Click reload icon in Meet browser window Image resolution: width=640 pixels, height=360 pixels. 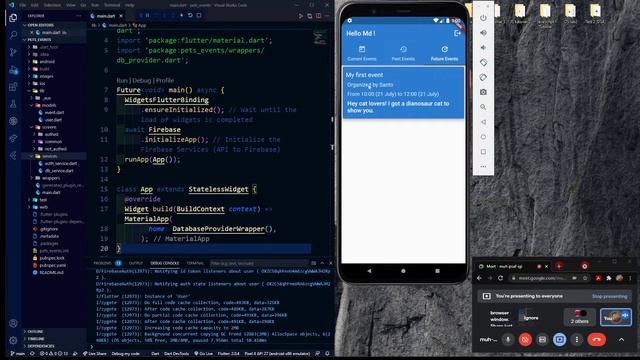[500, 278]
